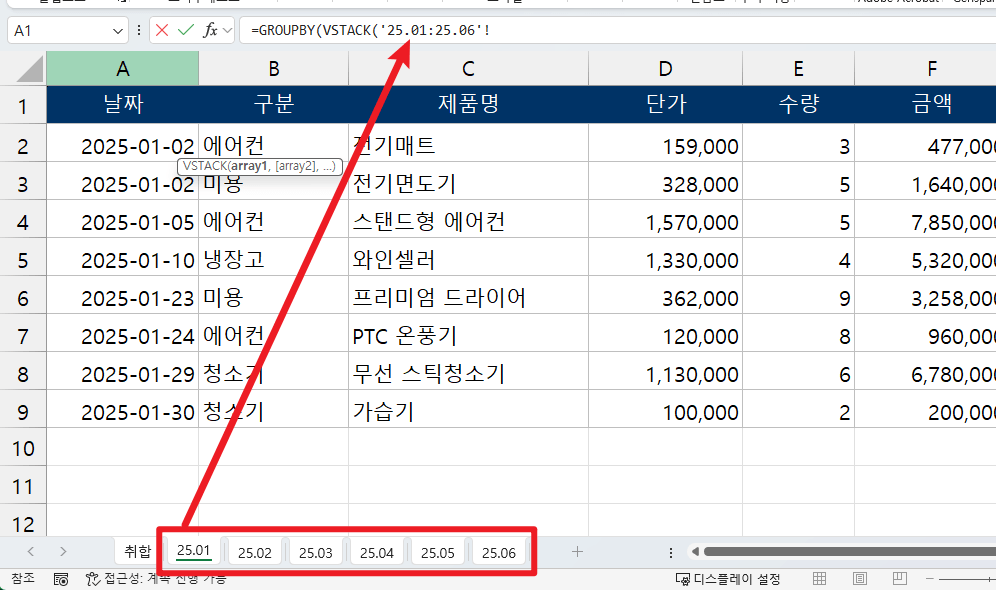Viewport: 996px width, 590px height.
Task: Select column C header
Action: pos(468,69)
